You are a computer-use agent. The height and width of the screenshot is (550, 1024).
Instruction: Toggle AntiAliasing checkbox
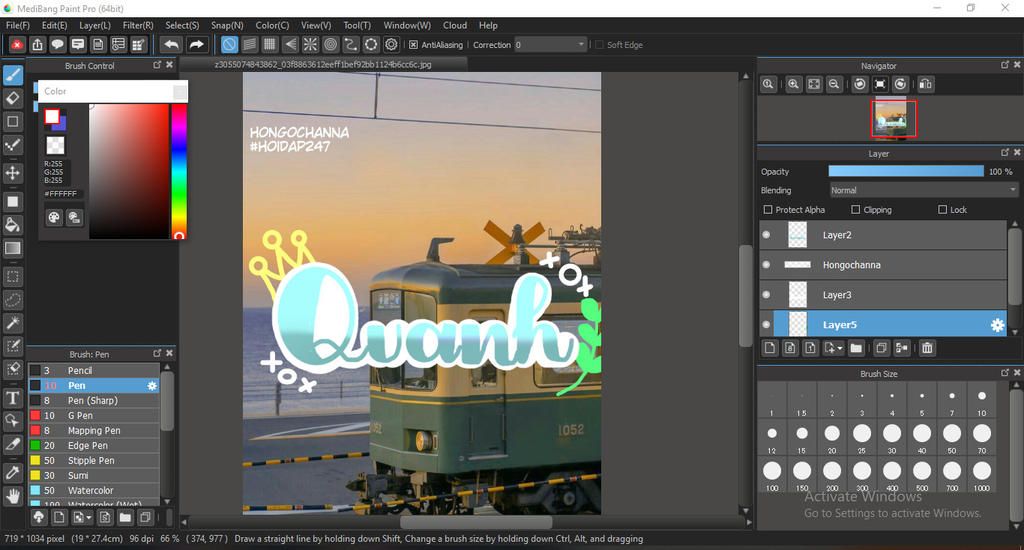[413, 44]
